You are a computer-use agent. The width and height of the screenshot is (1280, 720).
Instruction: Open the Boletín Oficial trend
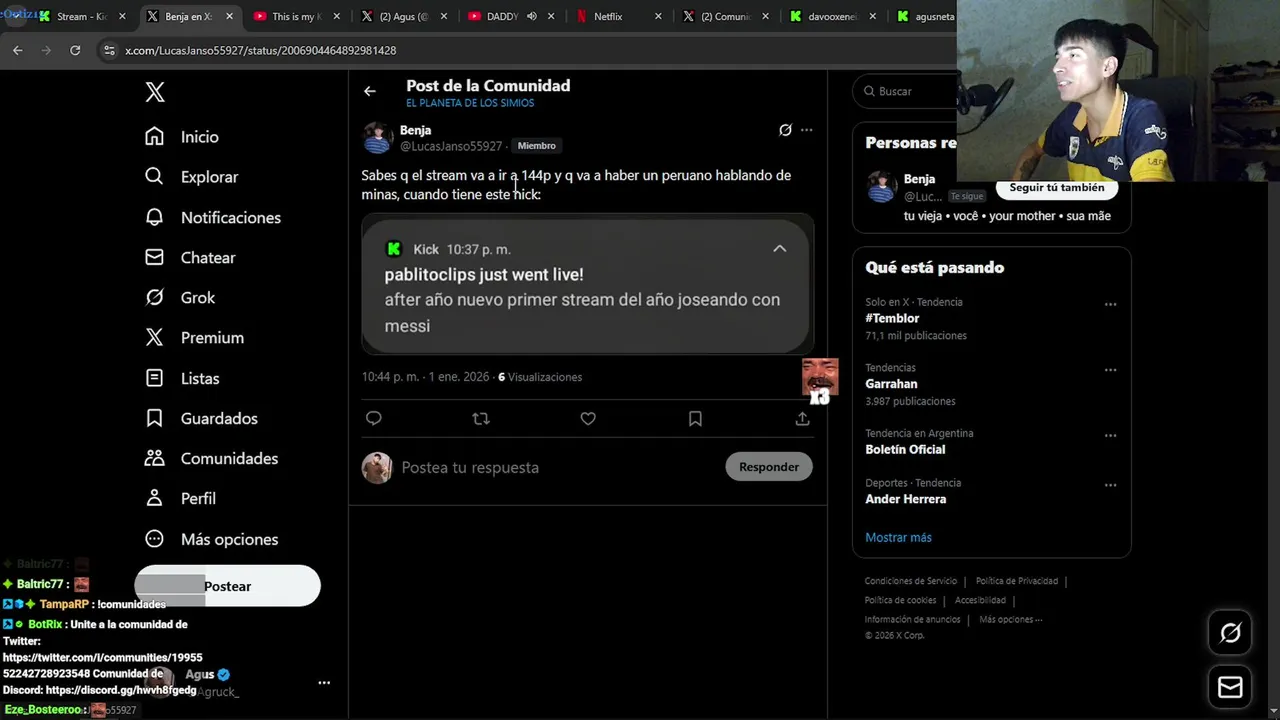(x=905, y=449)
